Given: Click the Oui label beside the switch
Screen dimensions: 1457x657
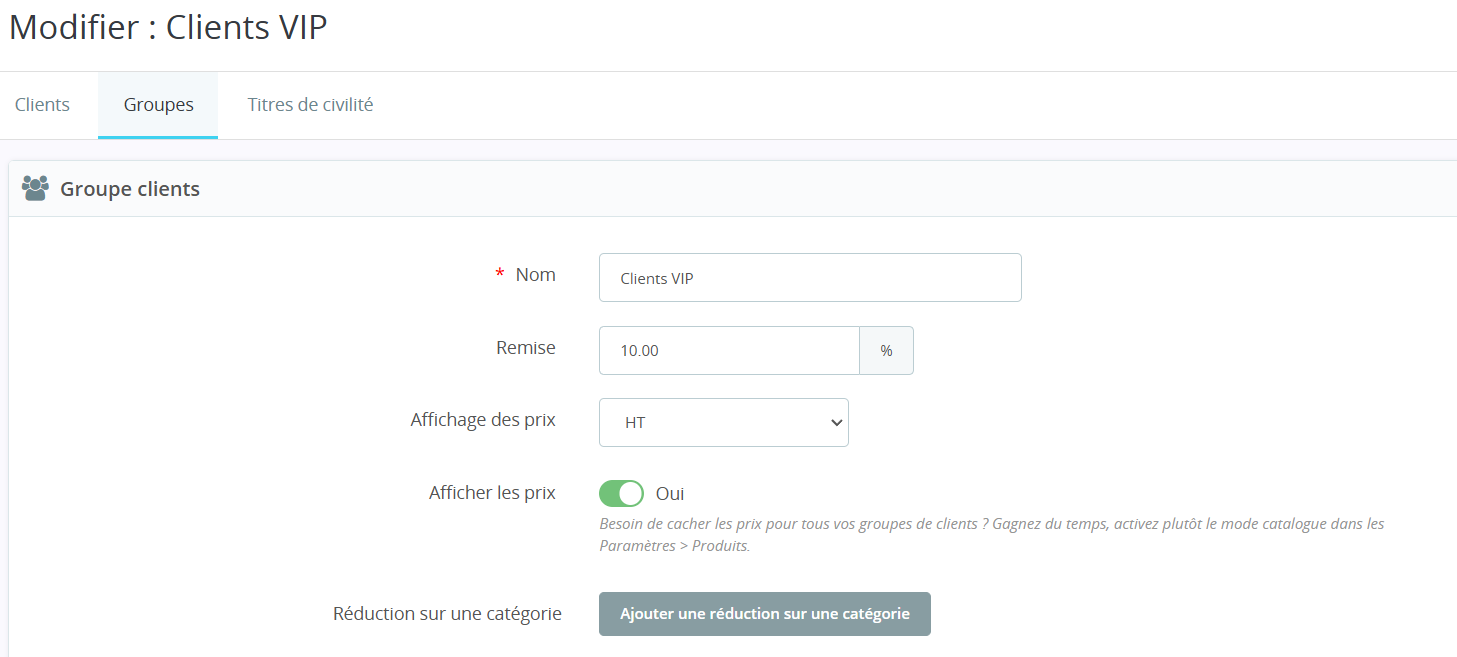Looking at the screenshot, I should (670, 494).
